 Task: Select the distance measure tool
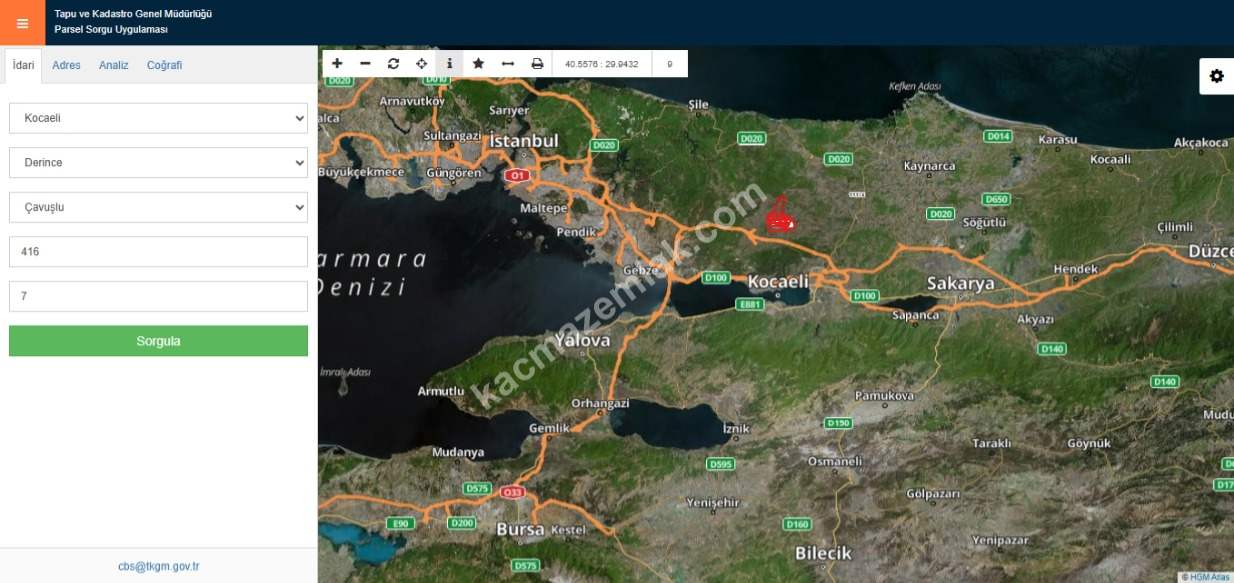click(x=507, y=64)
